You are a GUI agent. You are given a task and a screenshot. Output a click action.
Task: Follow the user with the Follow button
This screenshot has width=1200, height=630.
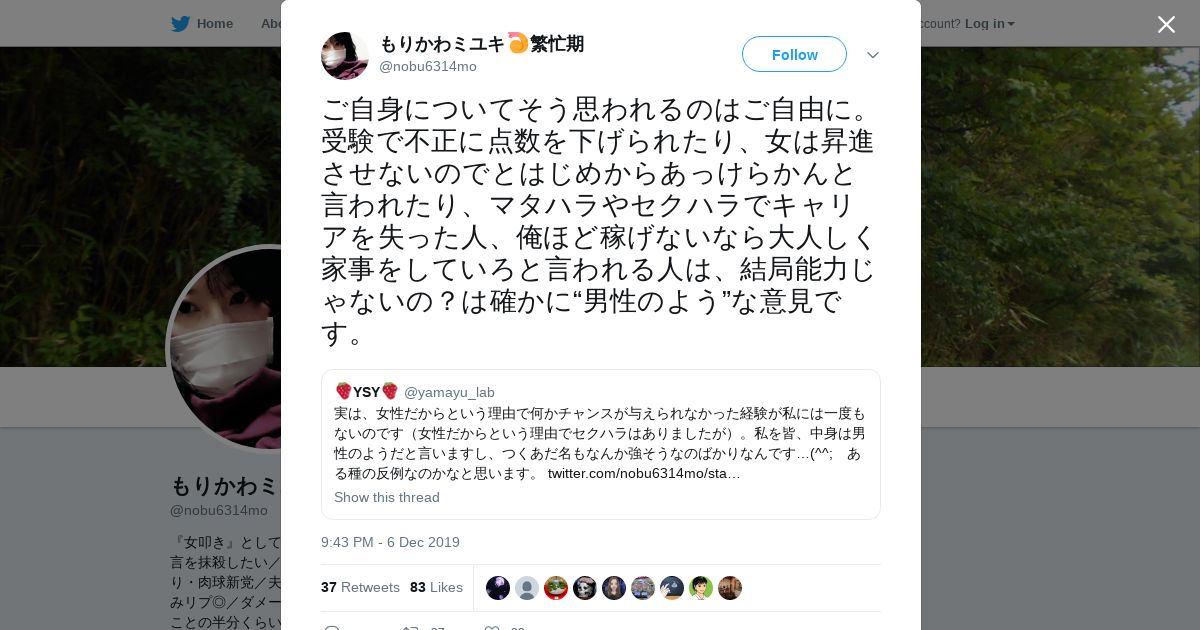click(x=794, y=54)
